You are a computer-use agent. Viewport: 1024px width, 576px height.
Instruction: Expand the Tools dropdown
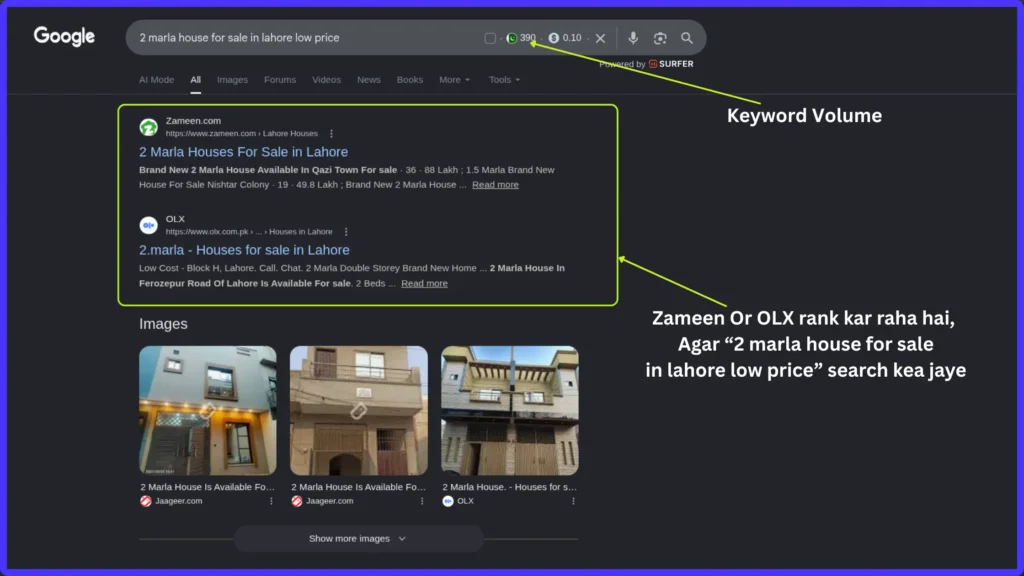click(504, 80)
